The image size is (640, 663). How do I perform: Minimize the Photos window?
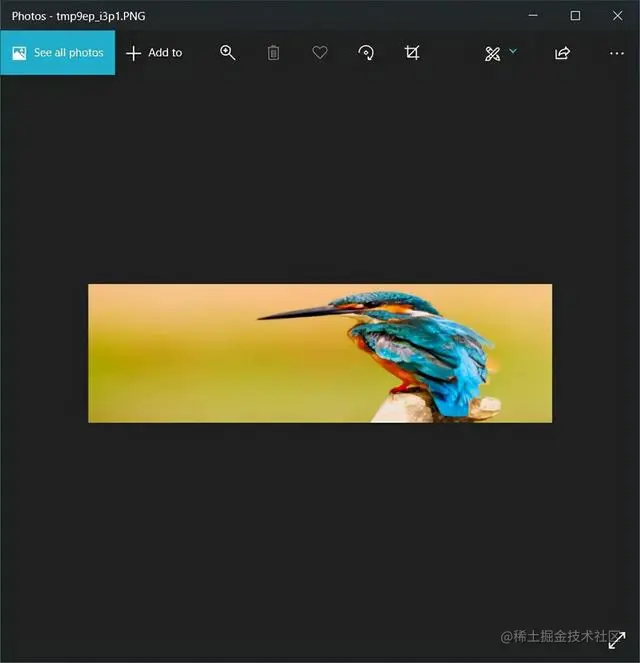click(533, 16)
